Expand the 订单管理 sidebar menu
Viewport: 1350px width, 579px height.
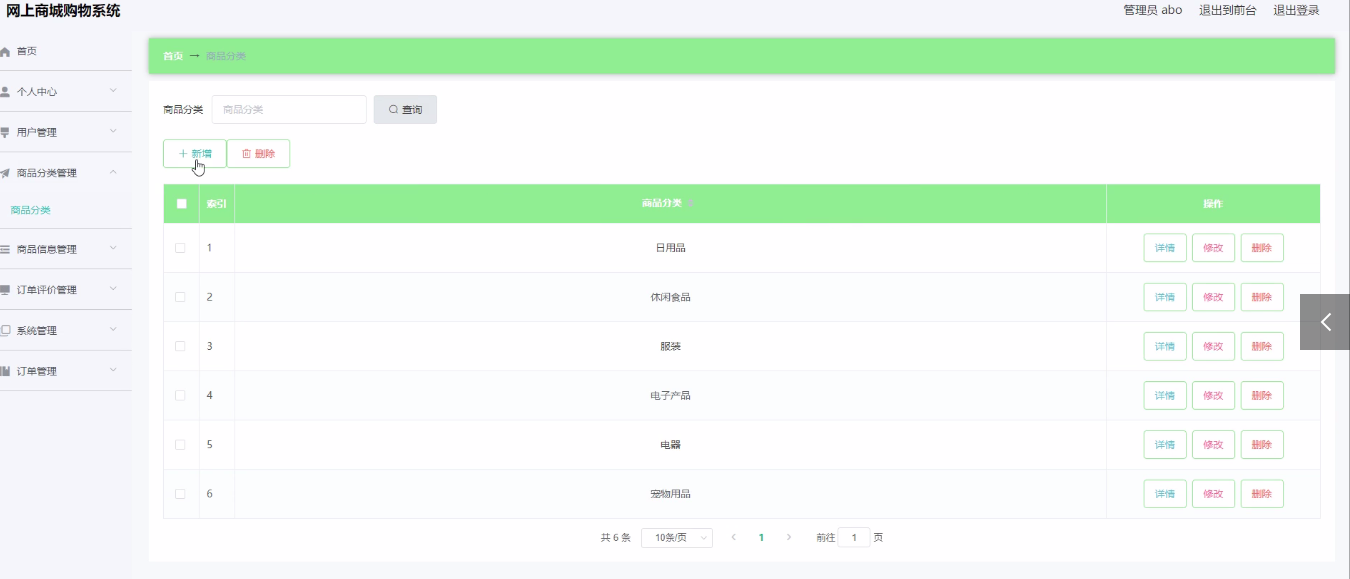(x=60, y=371)
